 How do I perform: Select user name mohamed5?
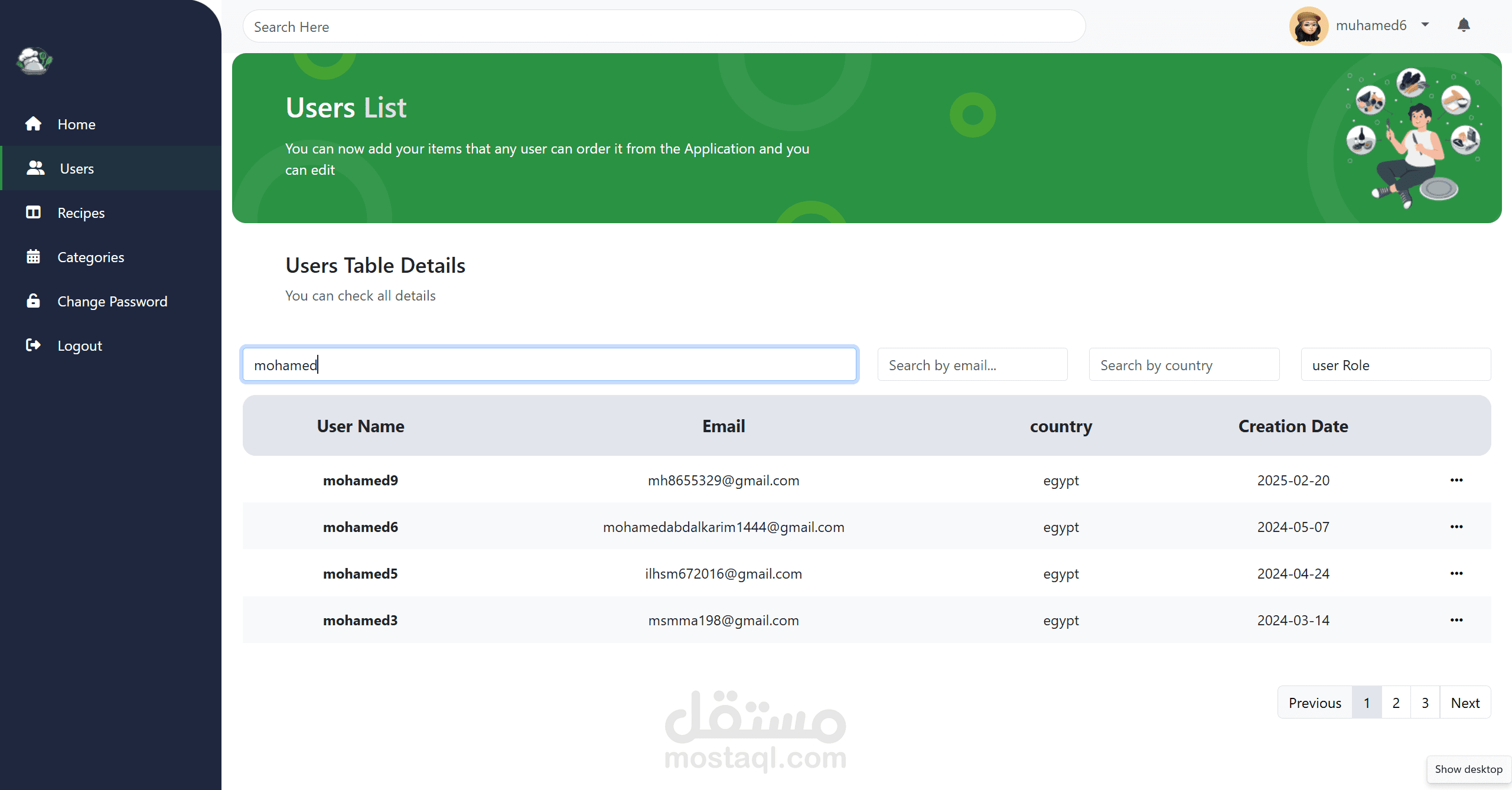tap(360, 573)
